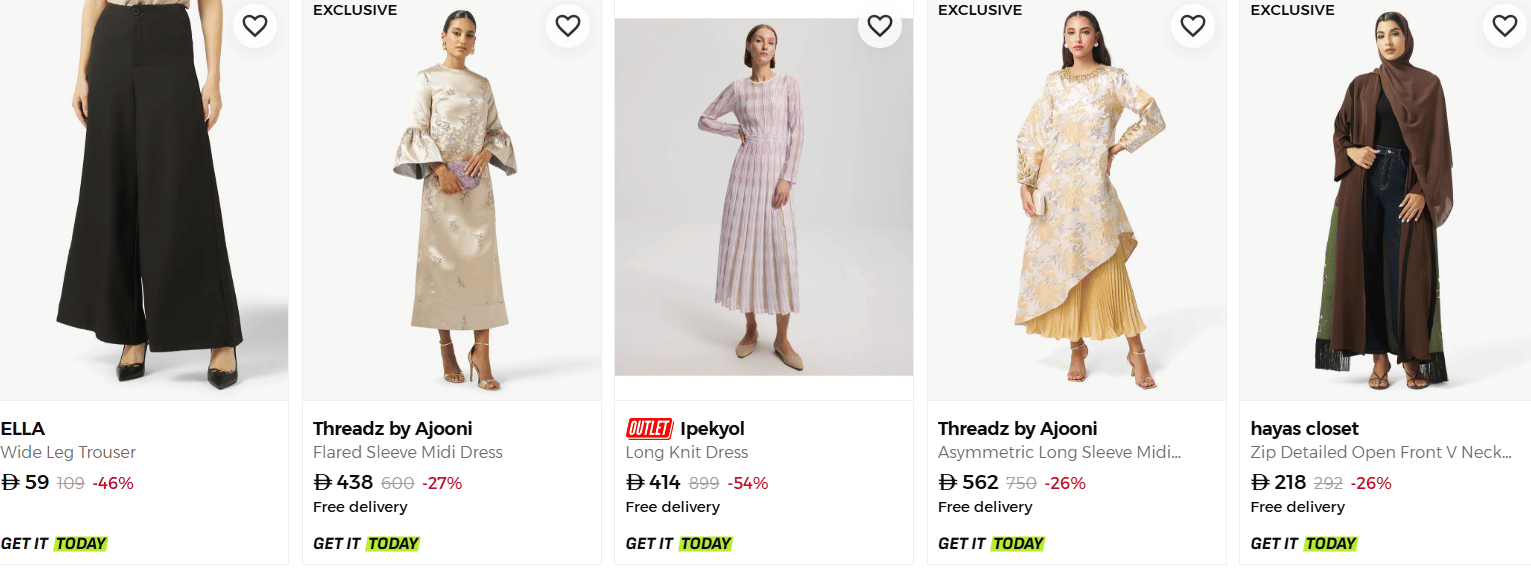This screenshot has height=574, width=1531.
Task: Click the hayas closet brand name
Action: tap(1304, 429)
